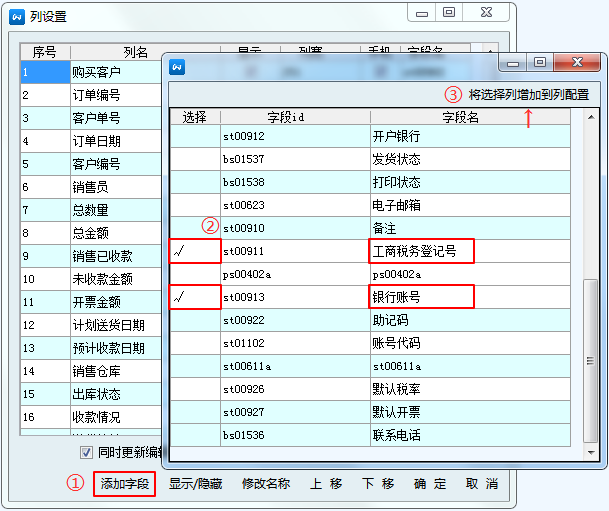Tick the 选择 cell for the 备注 row
This screenshot has width=609, height=511.
pyautogui.click(x=194, y=228)
